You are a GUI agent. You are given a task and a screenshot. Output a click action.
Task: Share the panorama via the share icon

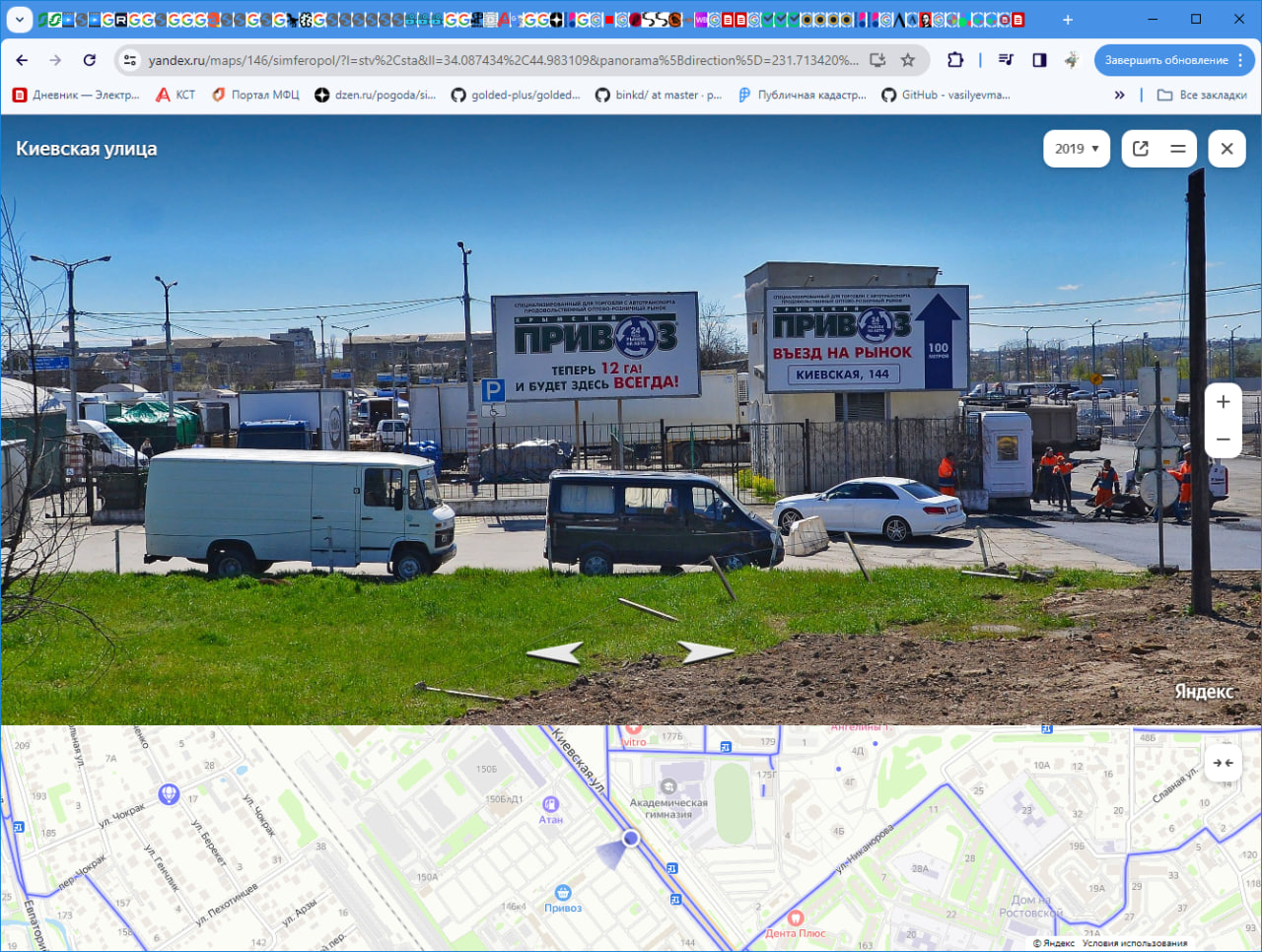point(1141,149)
